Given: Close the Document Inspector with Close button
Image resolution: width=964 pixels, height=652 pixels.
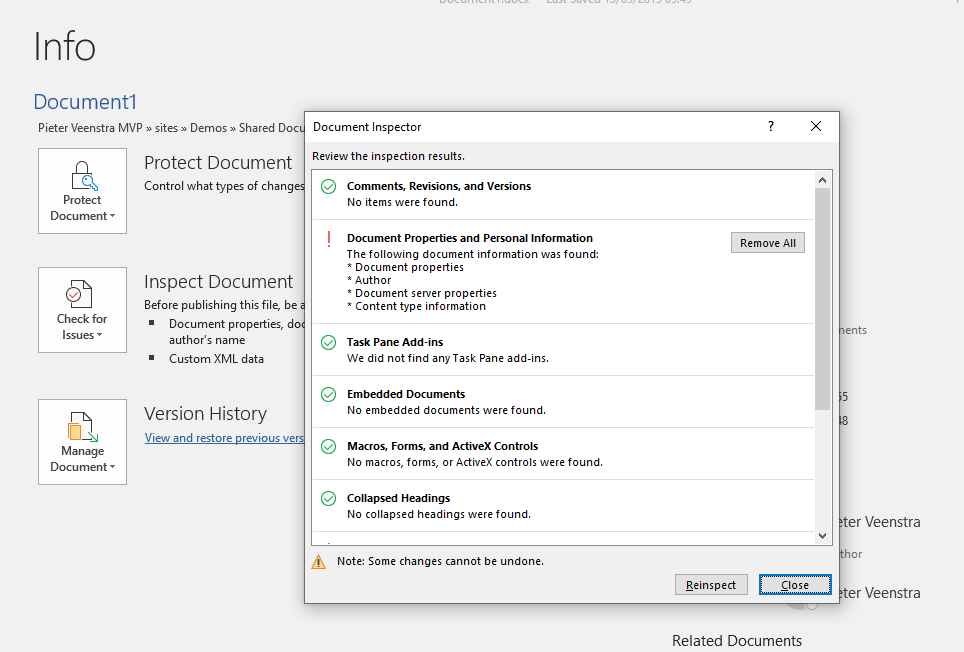Looking at the screenshot, I should [795, 585].
